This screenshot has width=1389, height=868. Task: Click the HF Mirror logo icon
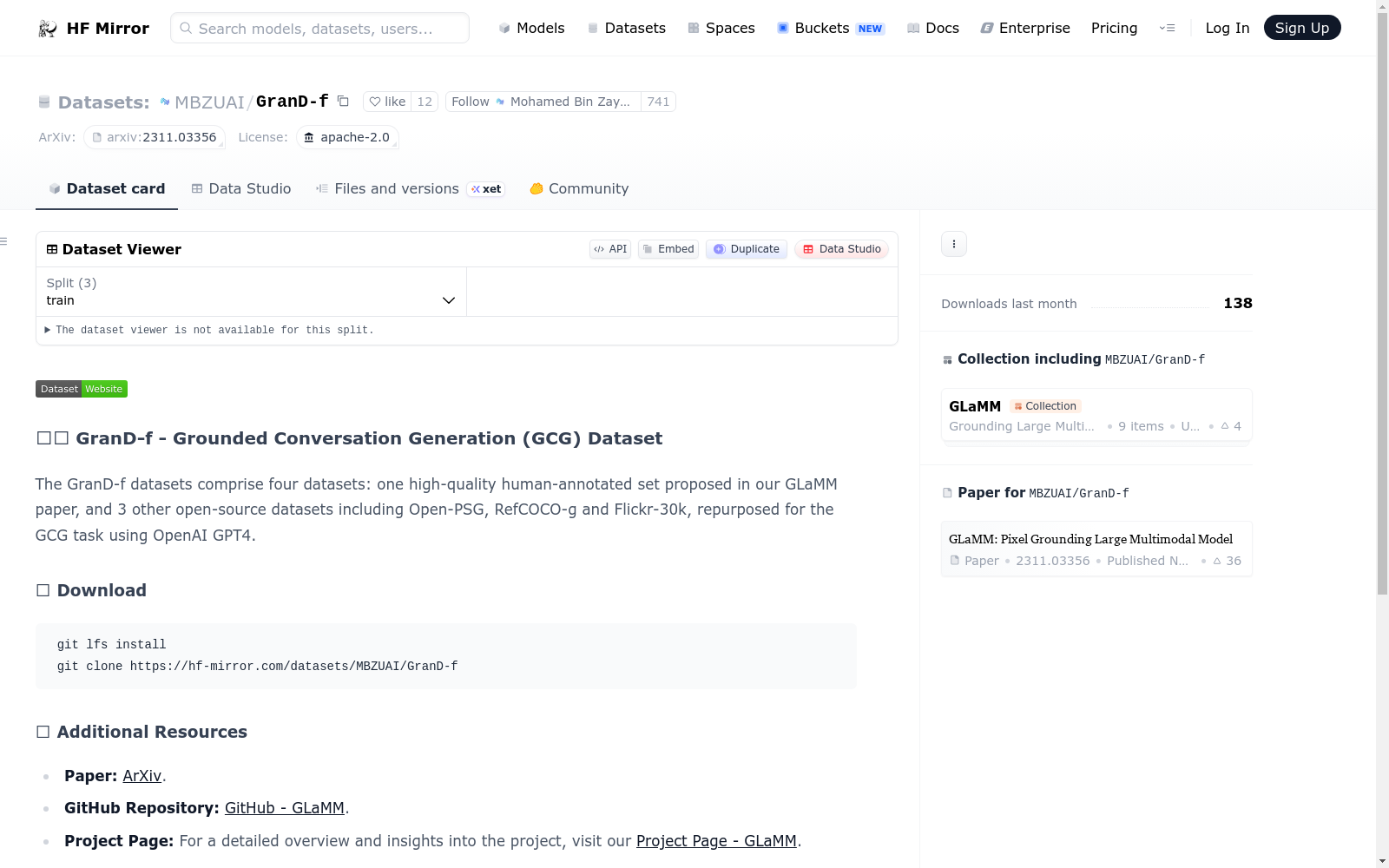click(48, 29)
